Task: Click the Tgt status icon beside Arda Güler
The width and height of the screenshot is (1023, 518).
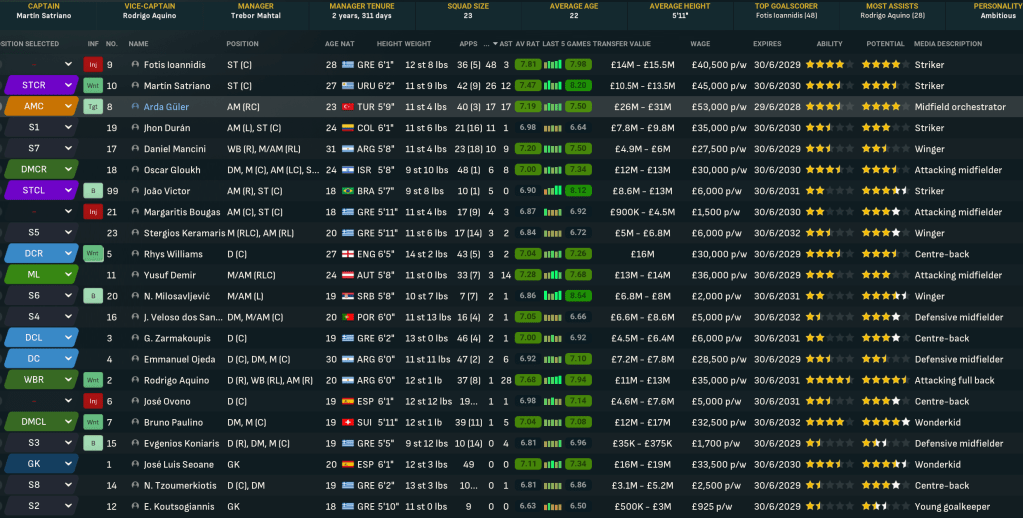Action: tap(93, 107)
